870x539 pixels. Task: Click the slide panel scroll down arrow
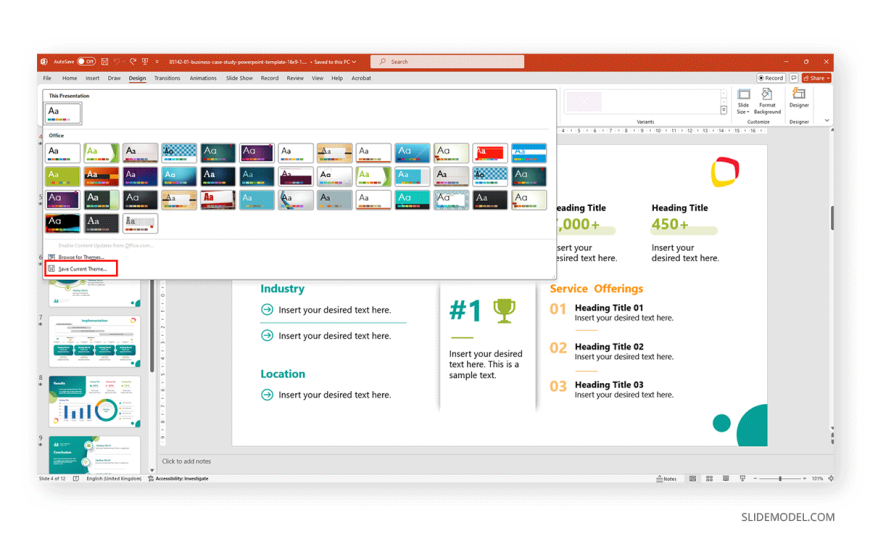point(152,470)
